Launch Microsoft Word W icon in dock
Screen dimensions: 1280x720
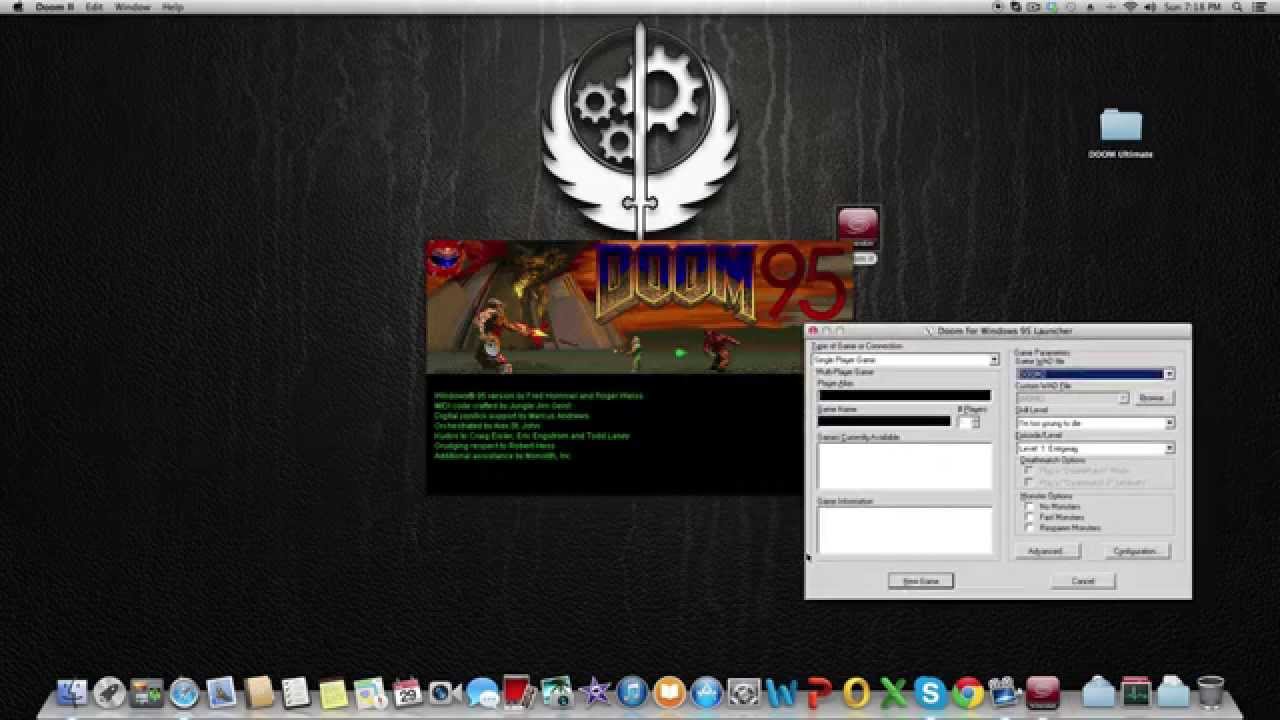click(781, 692)
